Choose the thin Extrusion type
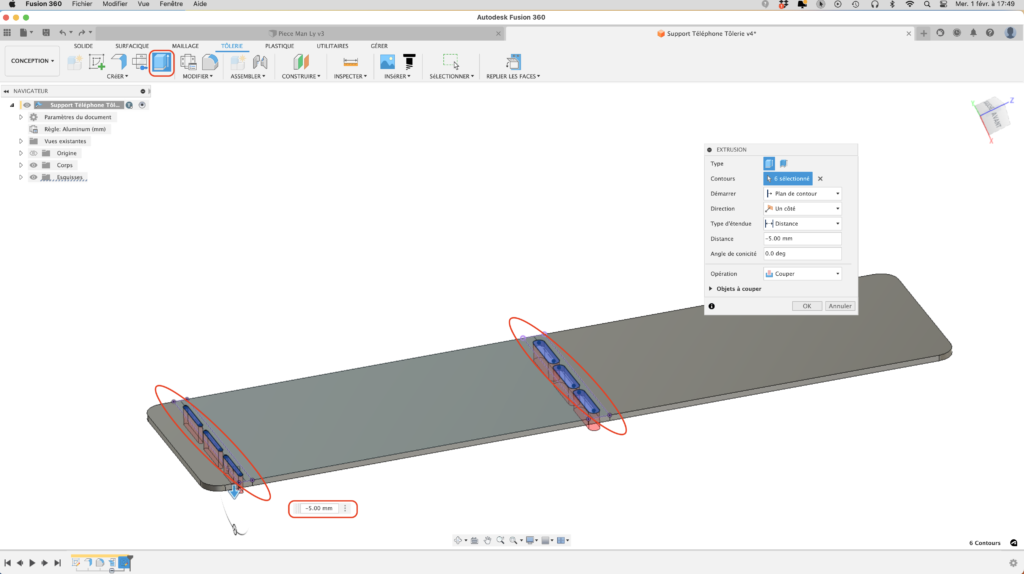This screenshot has height=574, width=1024. click(784, 163)
